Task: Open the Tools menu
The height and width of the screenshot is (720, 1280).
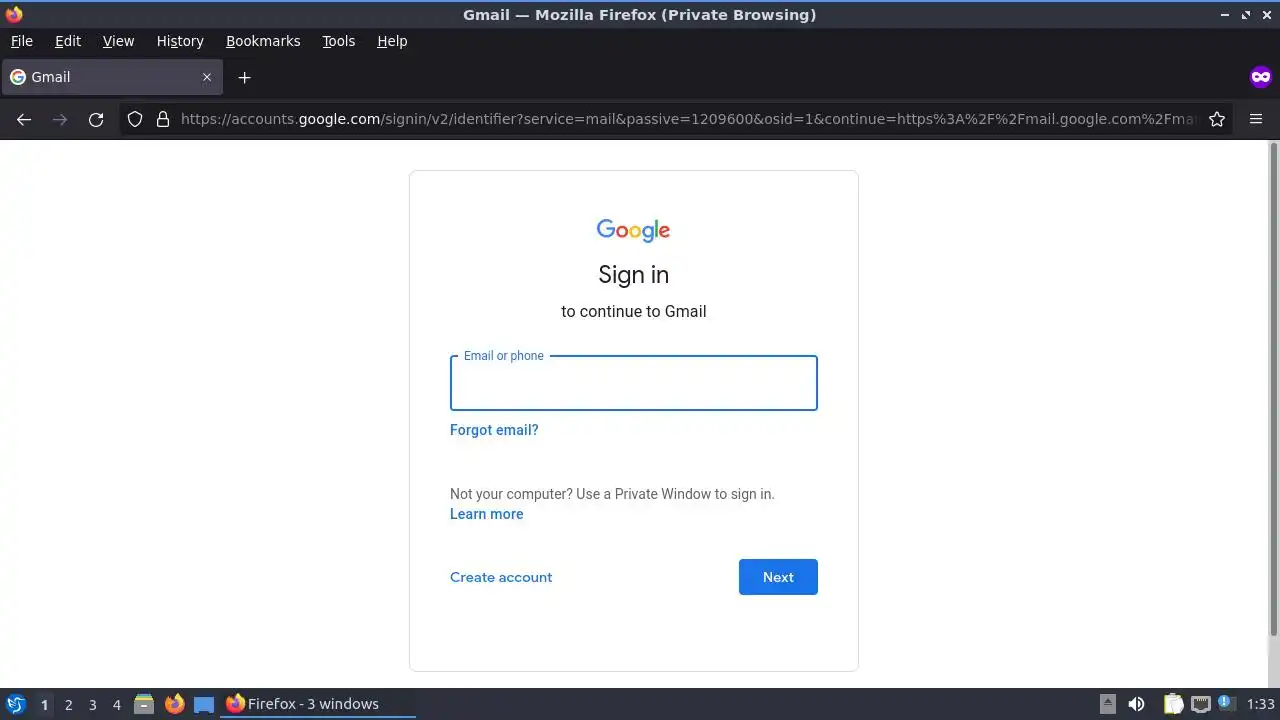Action: (338, 41)
